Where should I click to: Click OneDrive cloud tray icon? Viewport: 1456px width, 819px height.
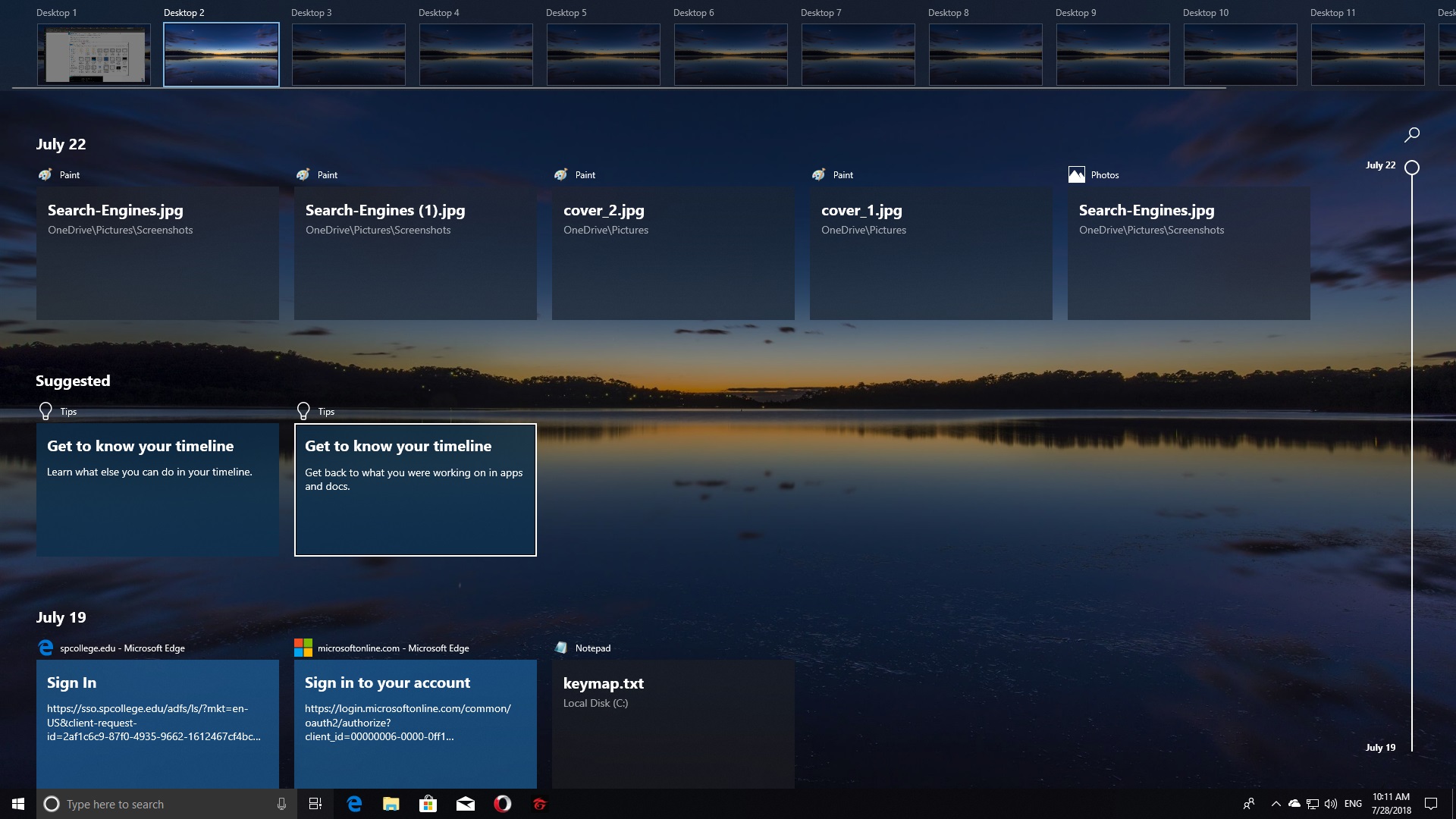1294,804
